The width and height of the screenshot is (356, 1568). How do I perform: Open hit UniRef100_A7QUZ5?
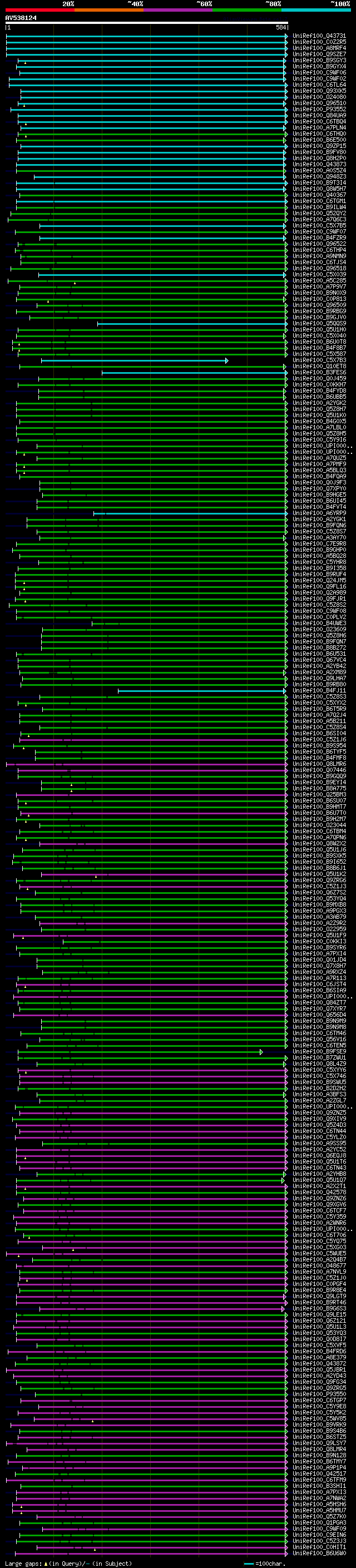click(319, 458)
